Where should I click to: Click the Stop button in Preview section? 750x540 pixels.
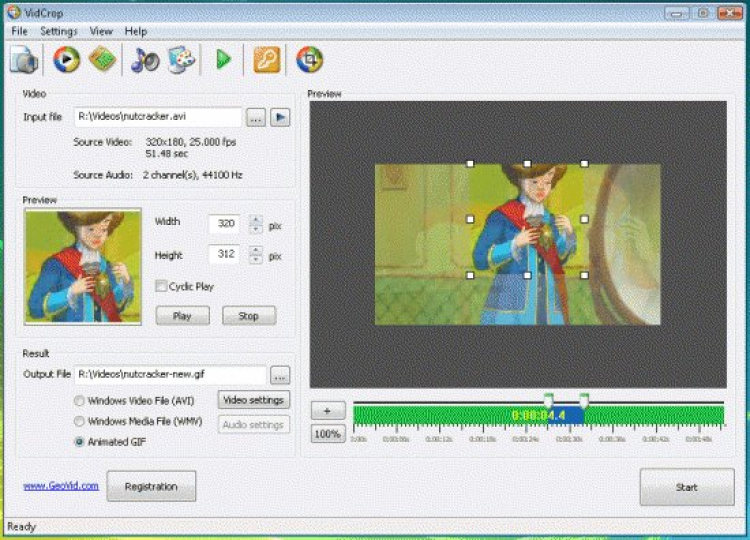[x=249, y=316]
